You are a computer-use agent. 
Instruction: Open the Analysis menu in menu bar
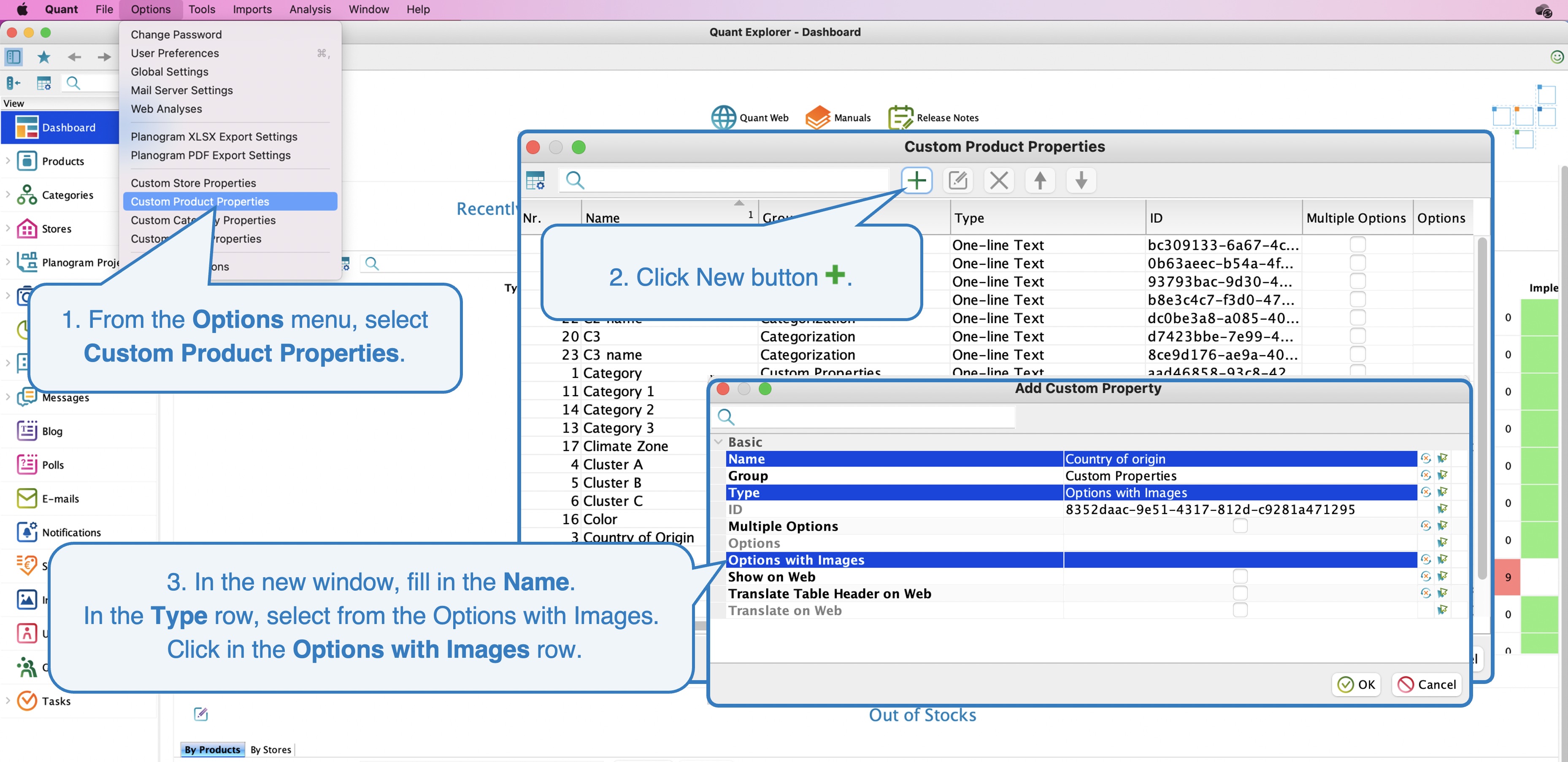[x=310, y=9]
